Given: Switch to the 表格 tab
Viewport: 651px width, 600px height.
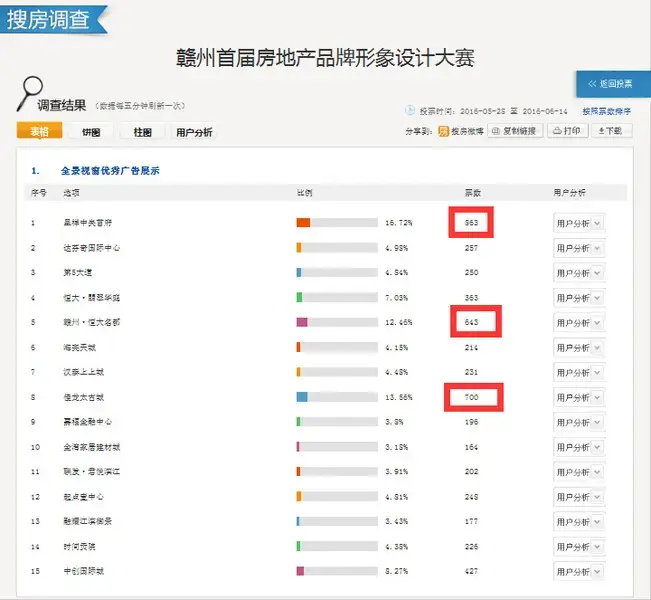Looking at the screenshot, I should [x=39, y=131].
